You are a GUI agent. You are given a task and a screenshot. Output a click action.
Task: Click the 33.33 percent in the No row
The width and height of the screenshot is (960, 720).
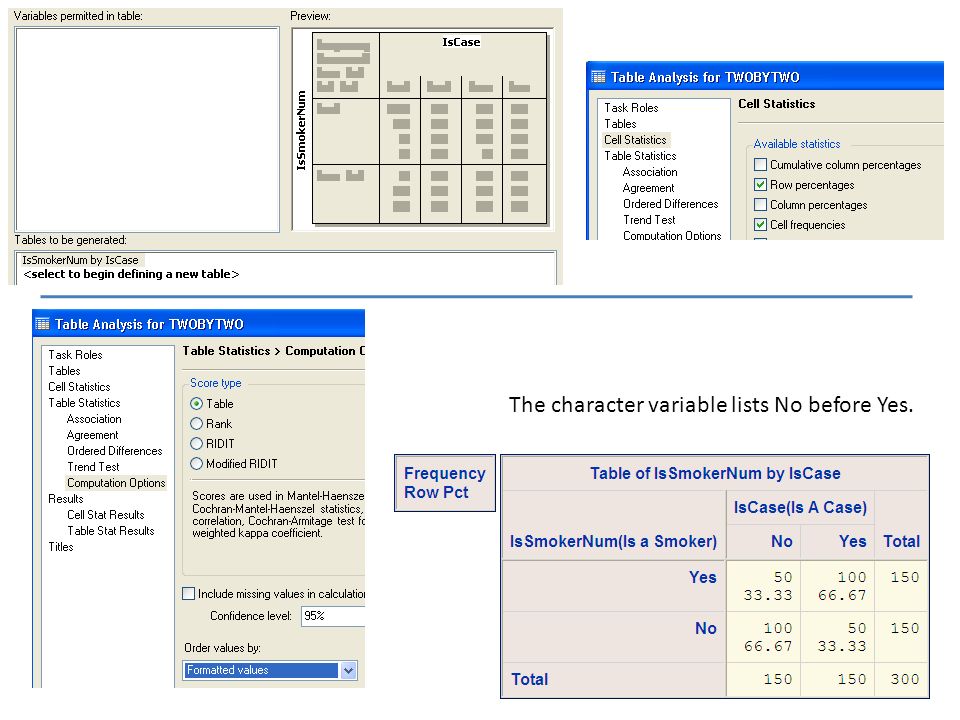842,646
